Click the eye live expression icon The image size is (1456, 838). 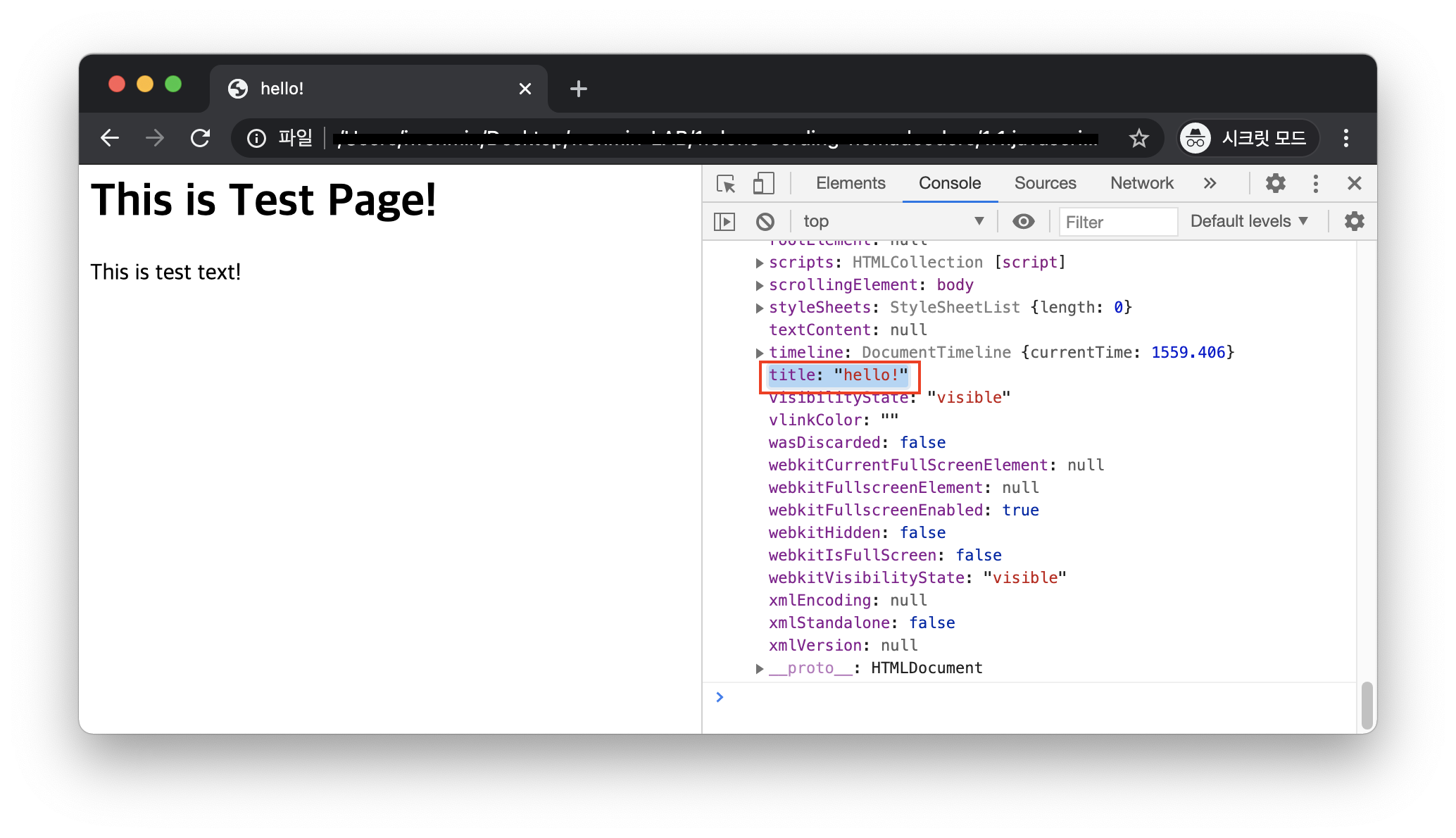[x=1023, y=222]
